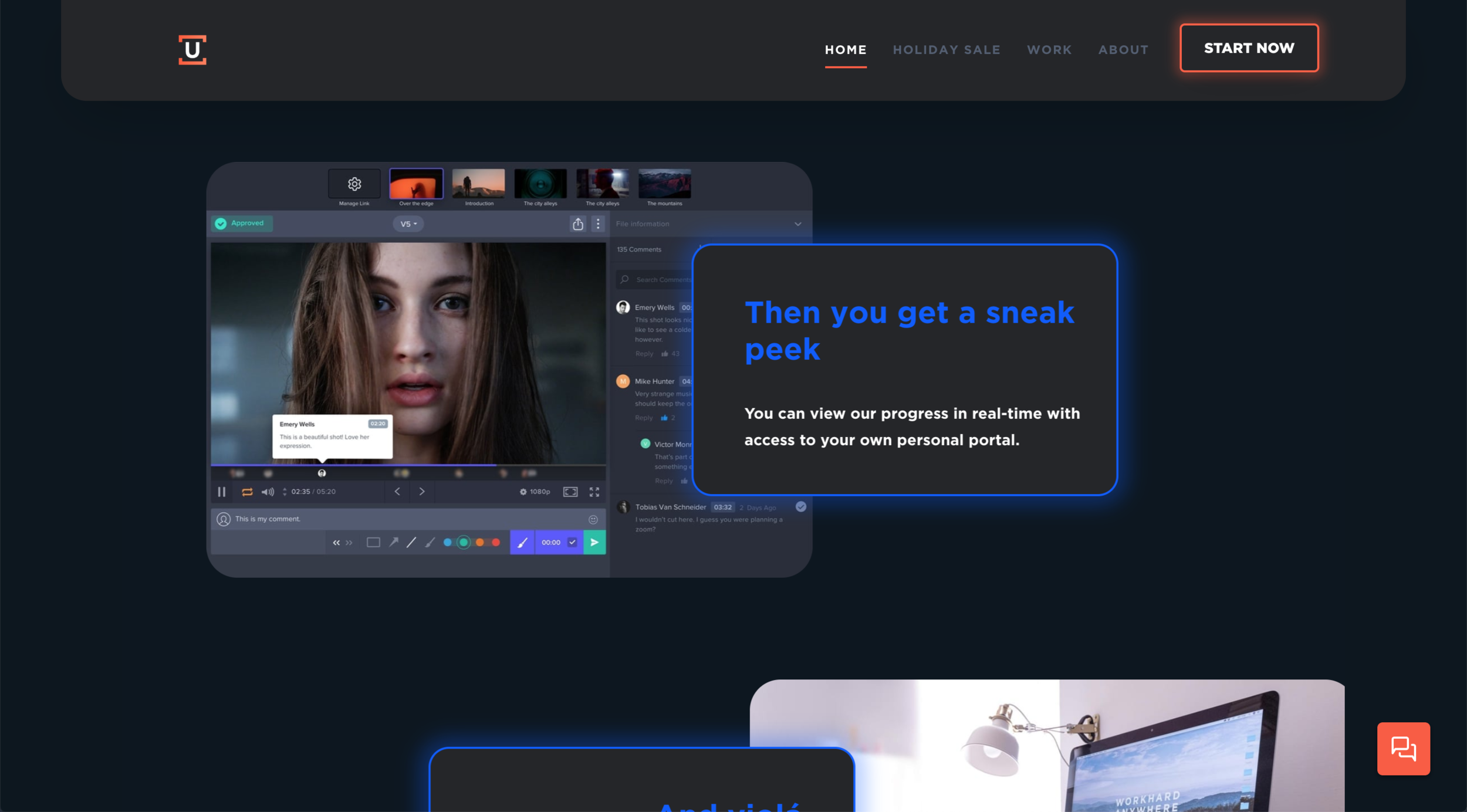
Task: Select the Over the edge thumbnail
Action: pyautogui.click(x=416, y=184)
